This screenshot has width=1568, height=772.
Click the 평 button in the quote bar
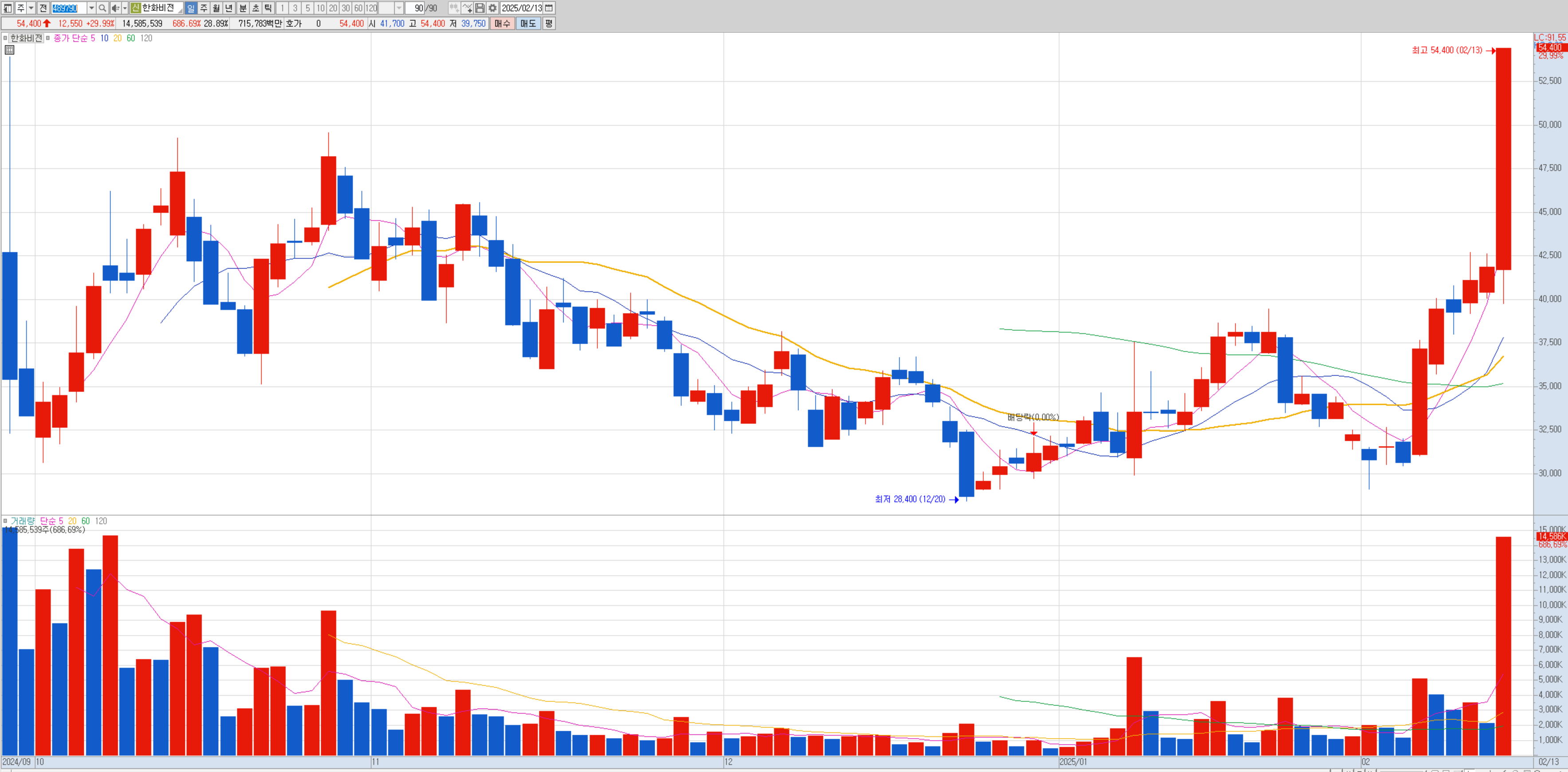[x=548, y=23]
